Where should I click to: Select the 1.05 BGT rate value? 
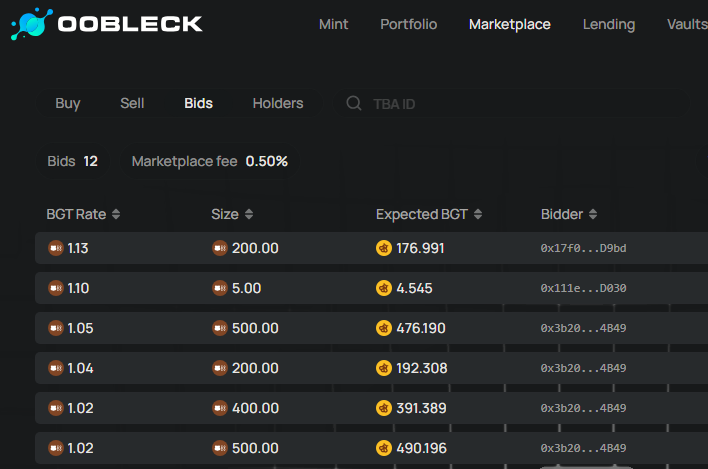80,328
